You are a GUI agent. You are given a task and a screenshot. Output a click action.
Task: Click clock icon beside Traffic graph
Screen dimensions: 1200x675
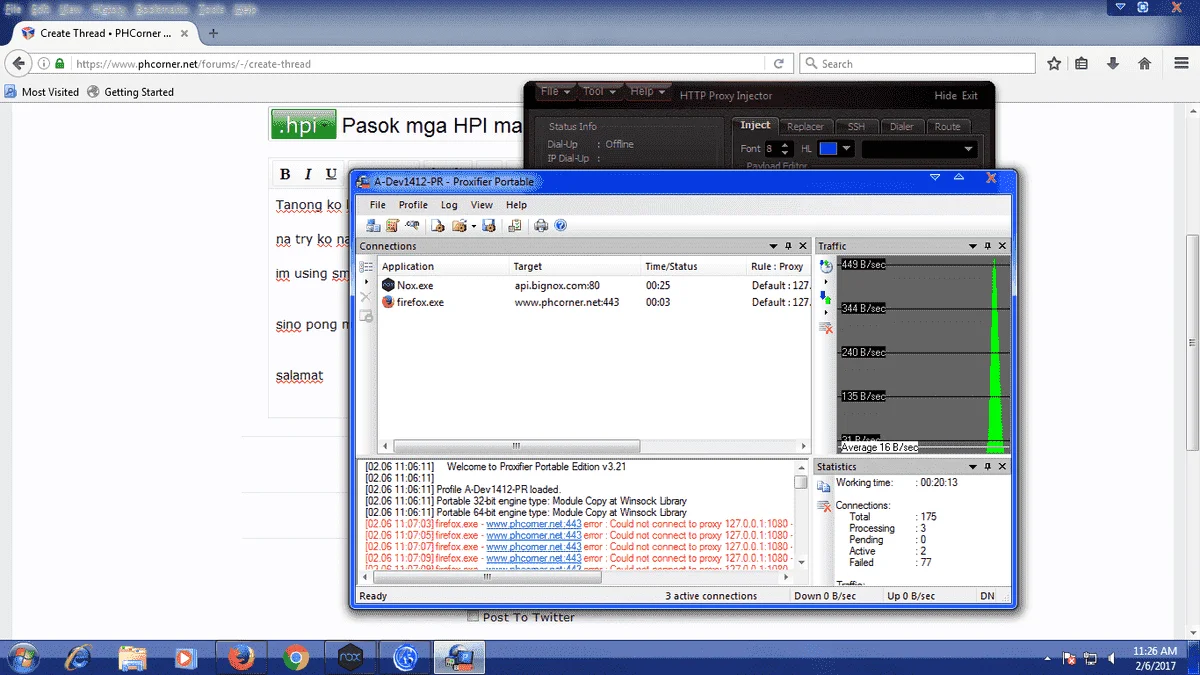[826, 267]
